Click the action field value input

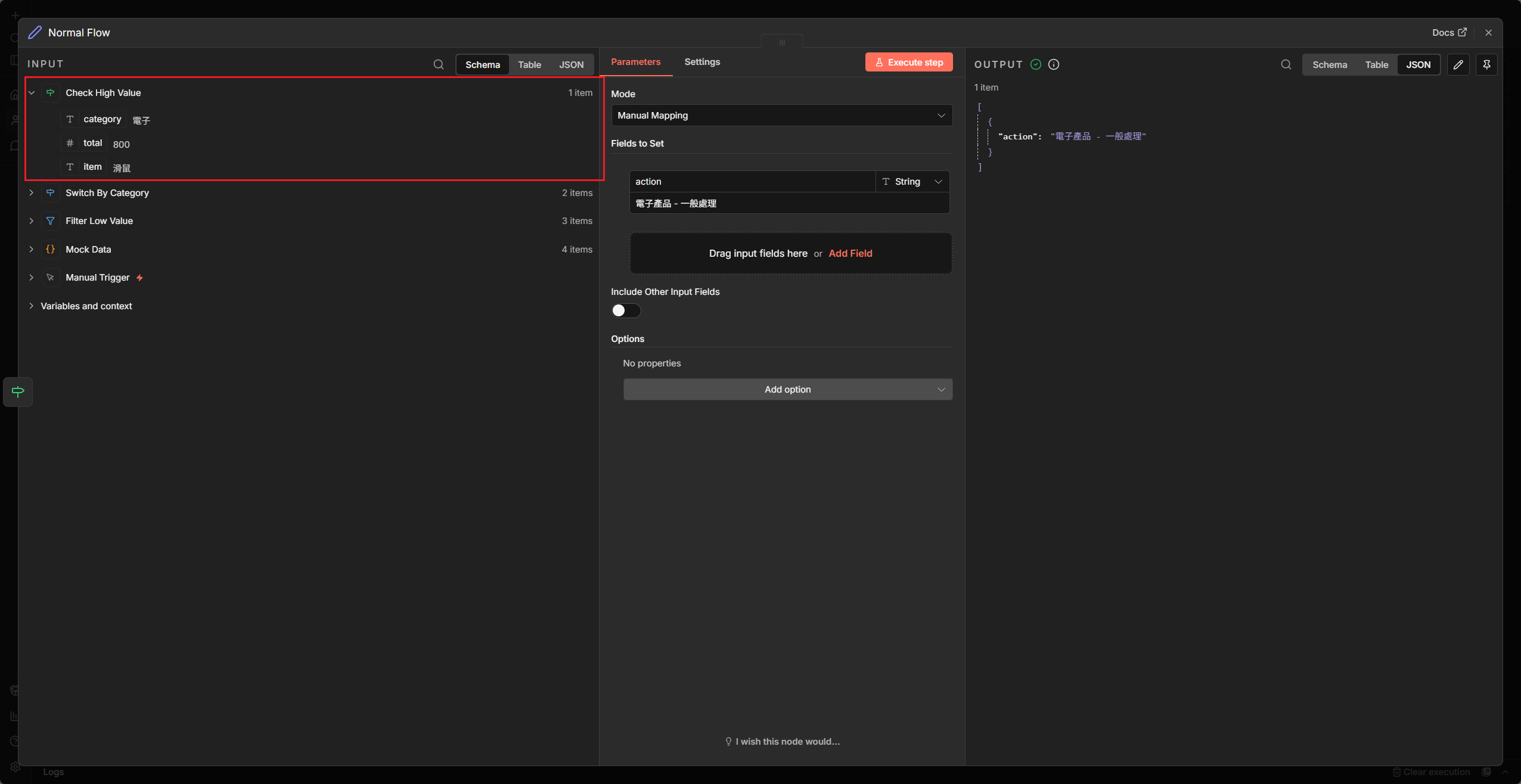788,204
